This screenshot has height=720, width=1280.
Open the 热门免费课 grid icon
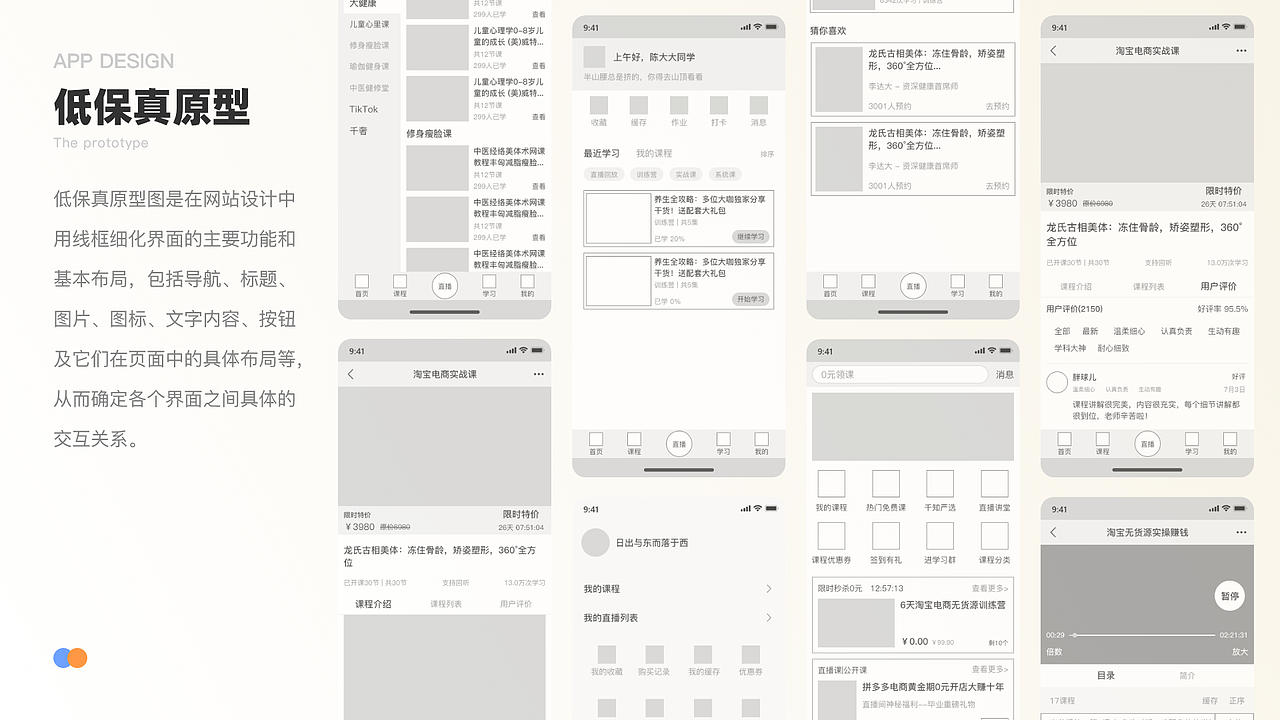pyautogui.click(x=886, y=484)
